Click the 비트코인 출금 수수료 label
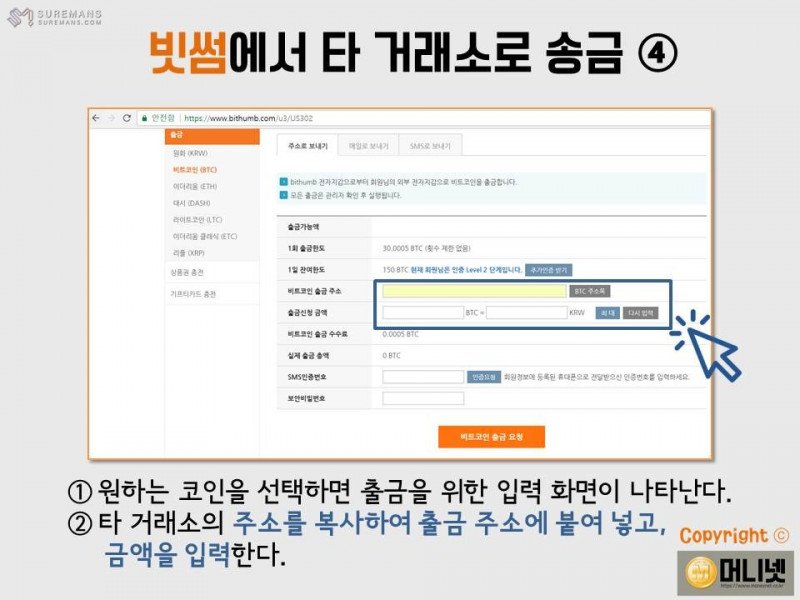Viewport: 800px width, 600px height. [317, 334]
